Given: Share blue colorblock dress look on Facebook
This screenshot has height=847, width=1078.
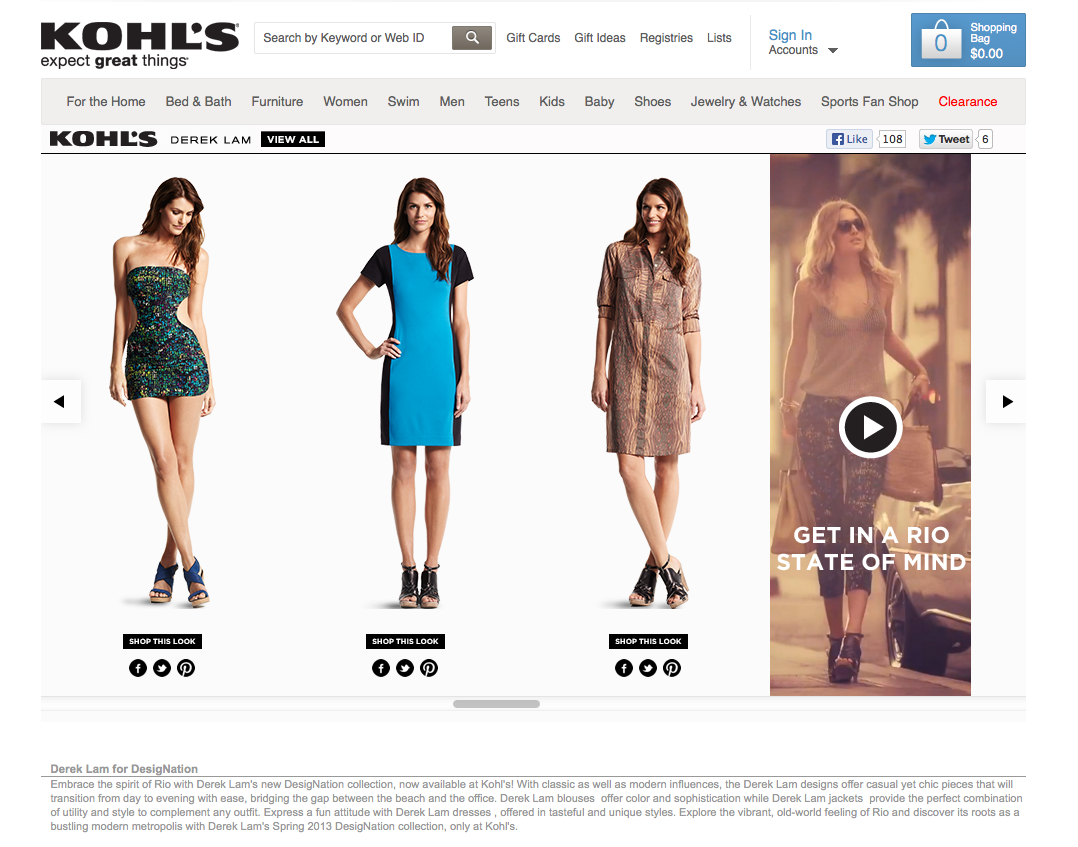Looking at the screenshot, I should (x=380, y=668).
